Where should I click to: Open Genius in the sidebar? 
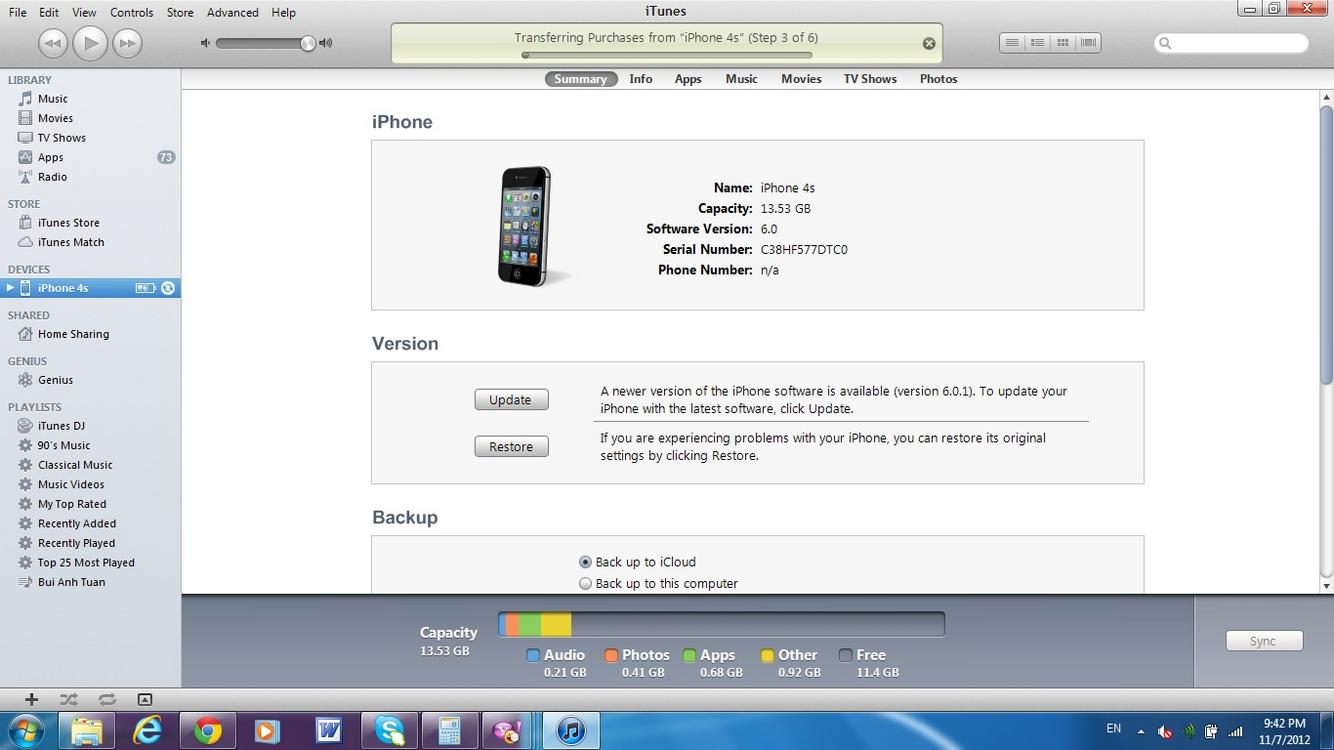pos(55,380)
